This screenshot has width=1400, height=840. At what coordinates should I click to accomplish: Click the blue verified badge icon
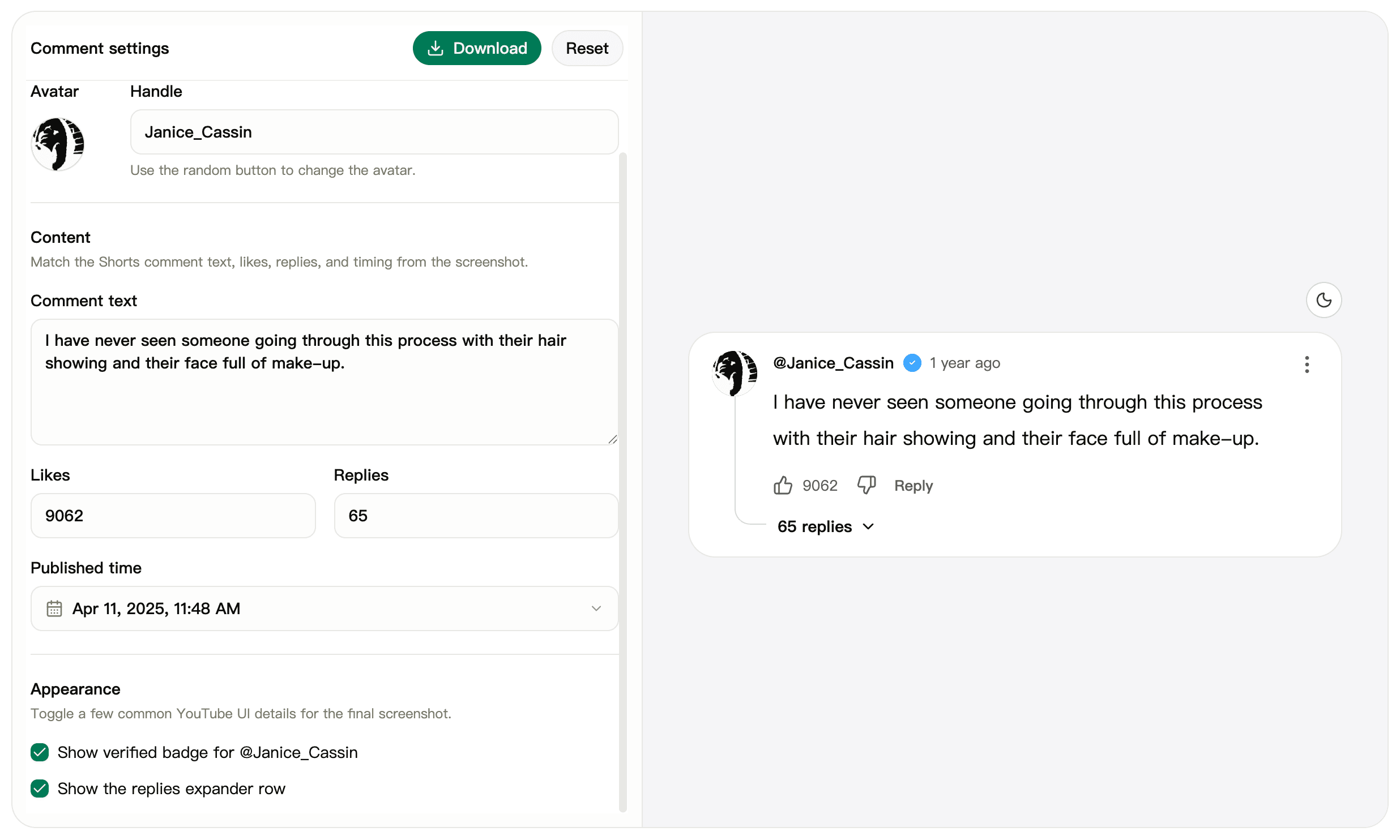(x=912, y=363)
